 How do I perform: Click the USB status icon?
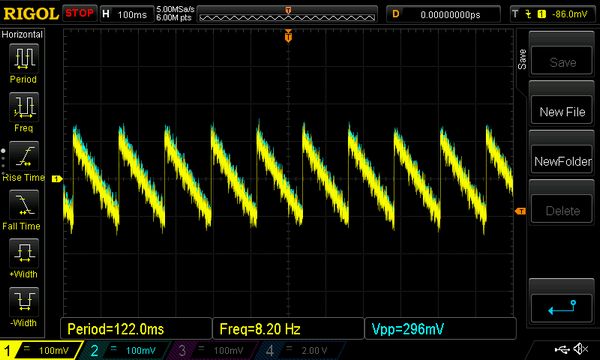[562, 349]
